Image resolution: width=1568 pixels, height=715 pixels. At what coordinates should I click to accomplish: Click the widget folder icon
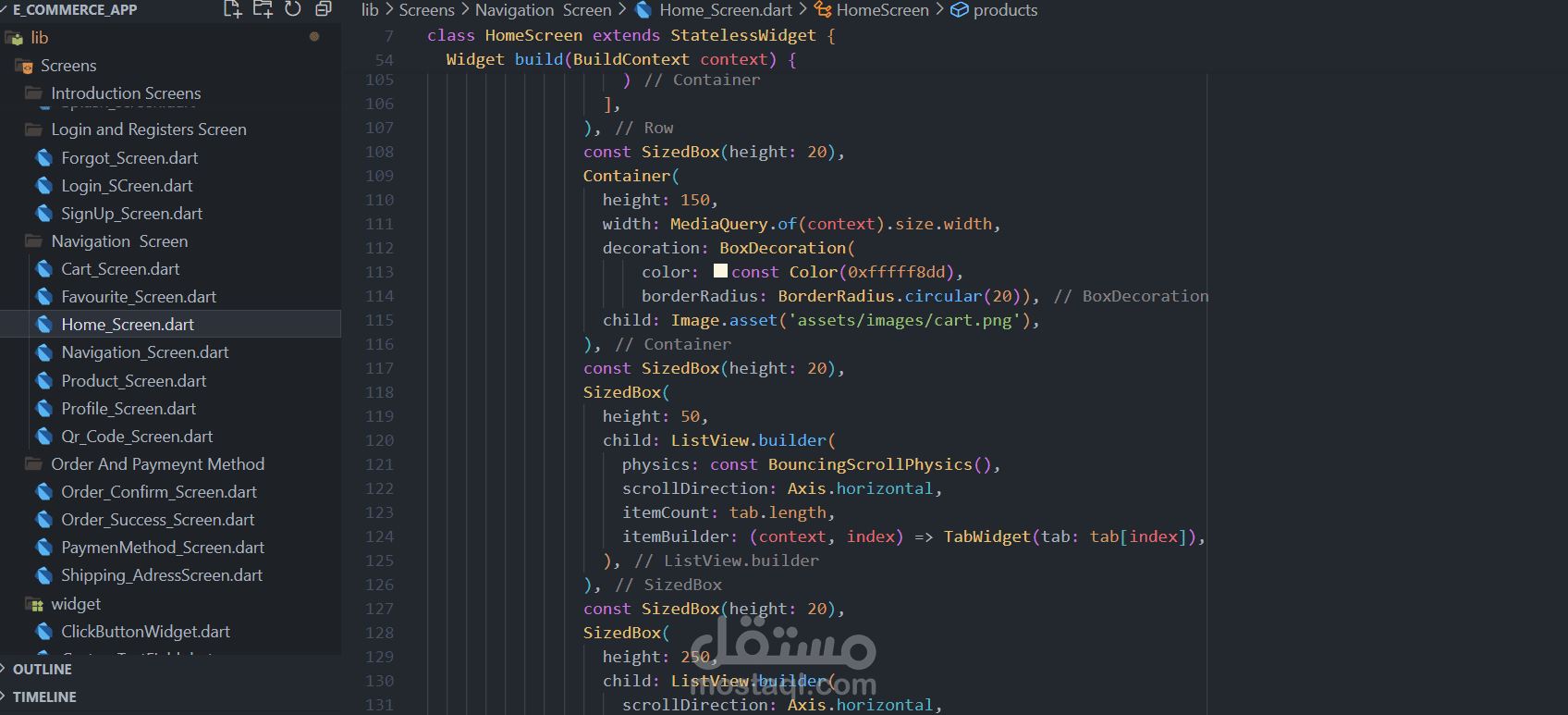35,605
